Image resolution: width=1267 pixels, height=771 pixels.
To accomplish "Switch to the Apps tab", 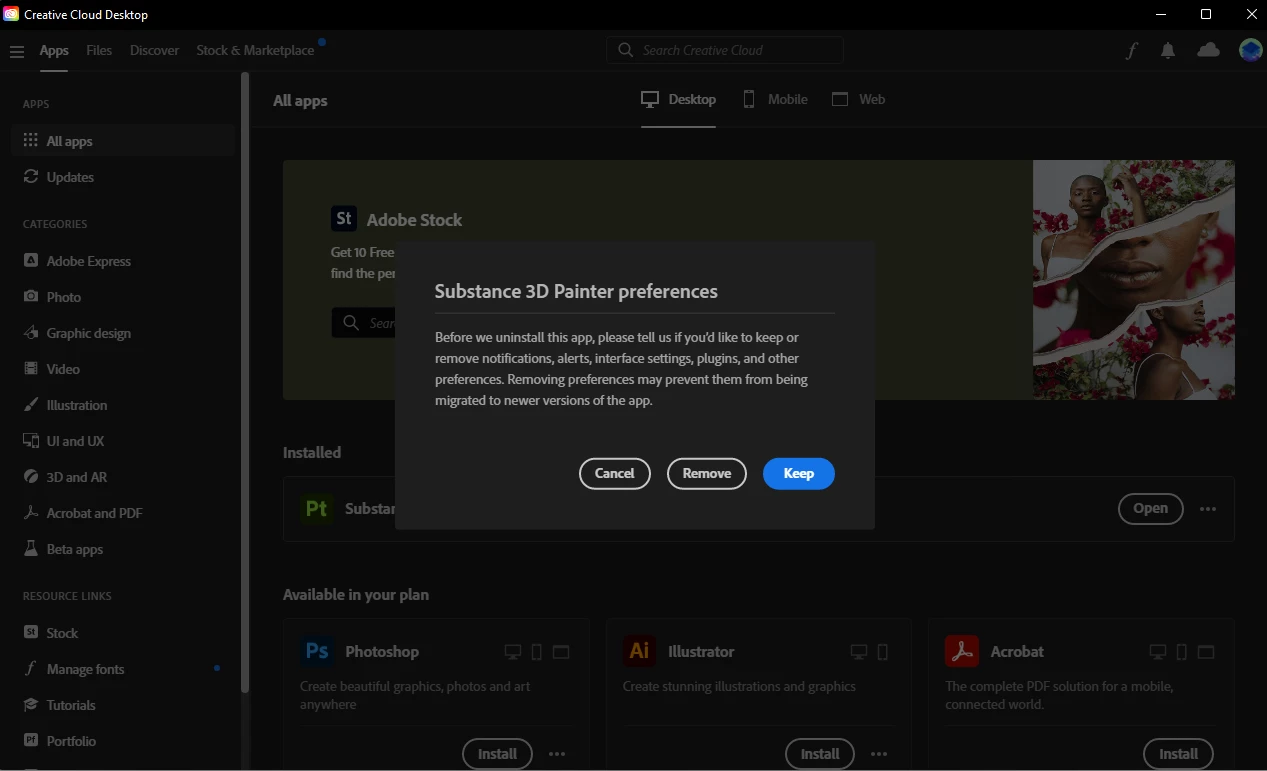I will 54,50.
